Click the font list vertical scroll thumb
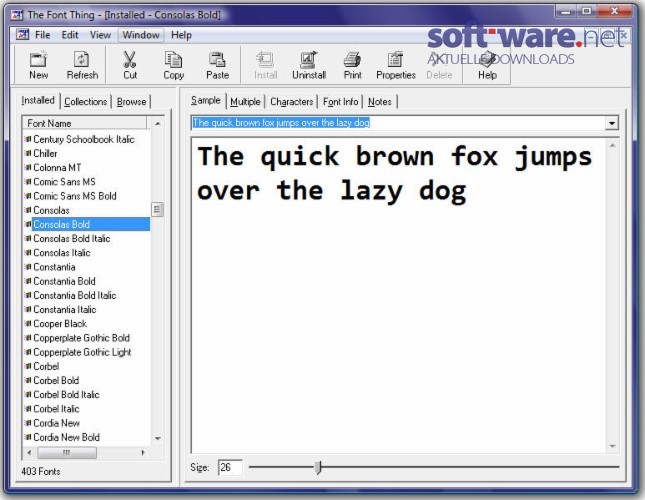 [x=157, y=209]
